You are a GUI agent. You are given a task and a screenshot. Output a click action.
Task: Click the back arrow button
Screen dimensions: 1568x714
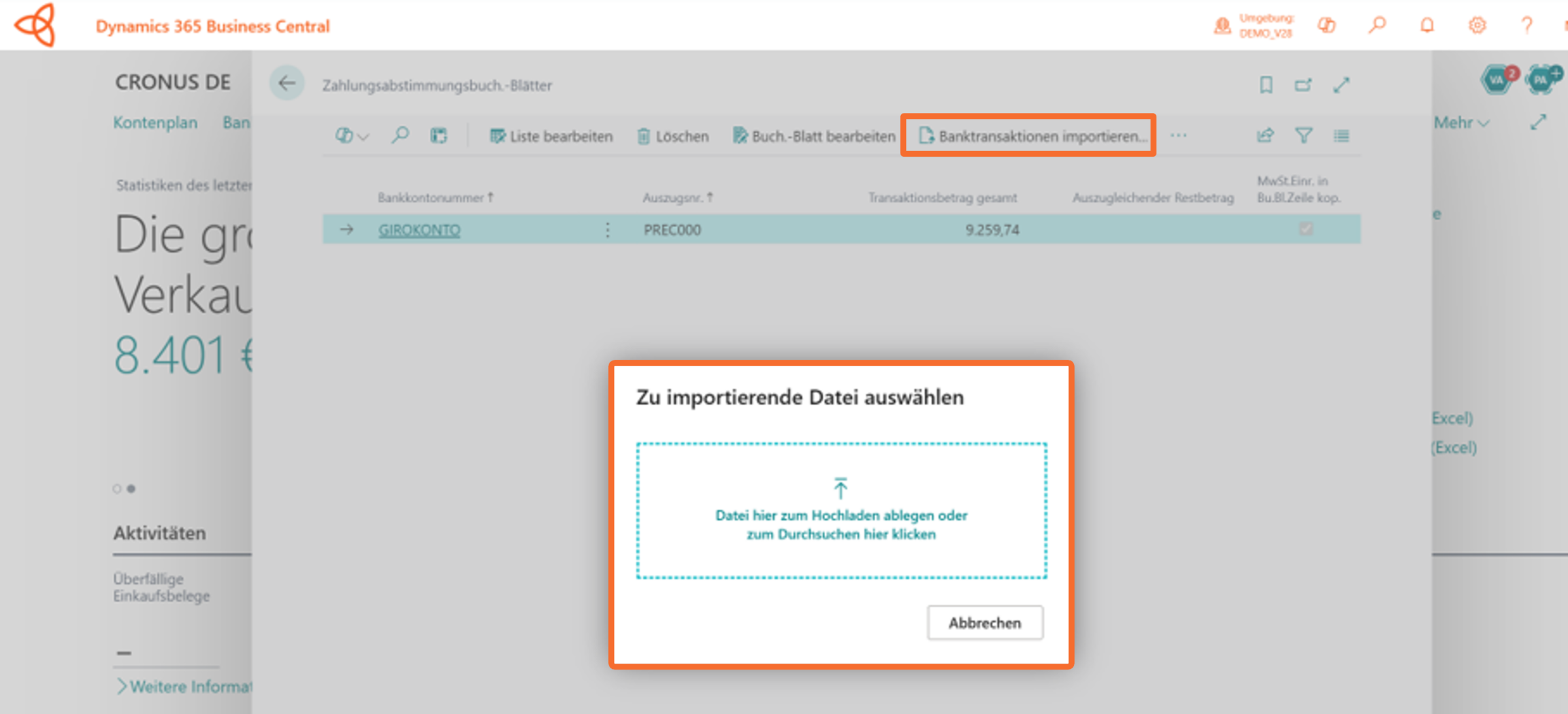tap(287, 84)
